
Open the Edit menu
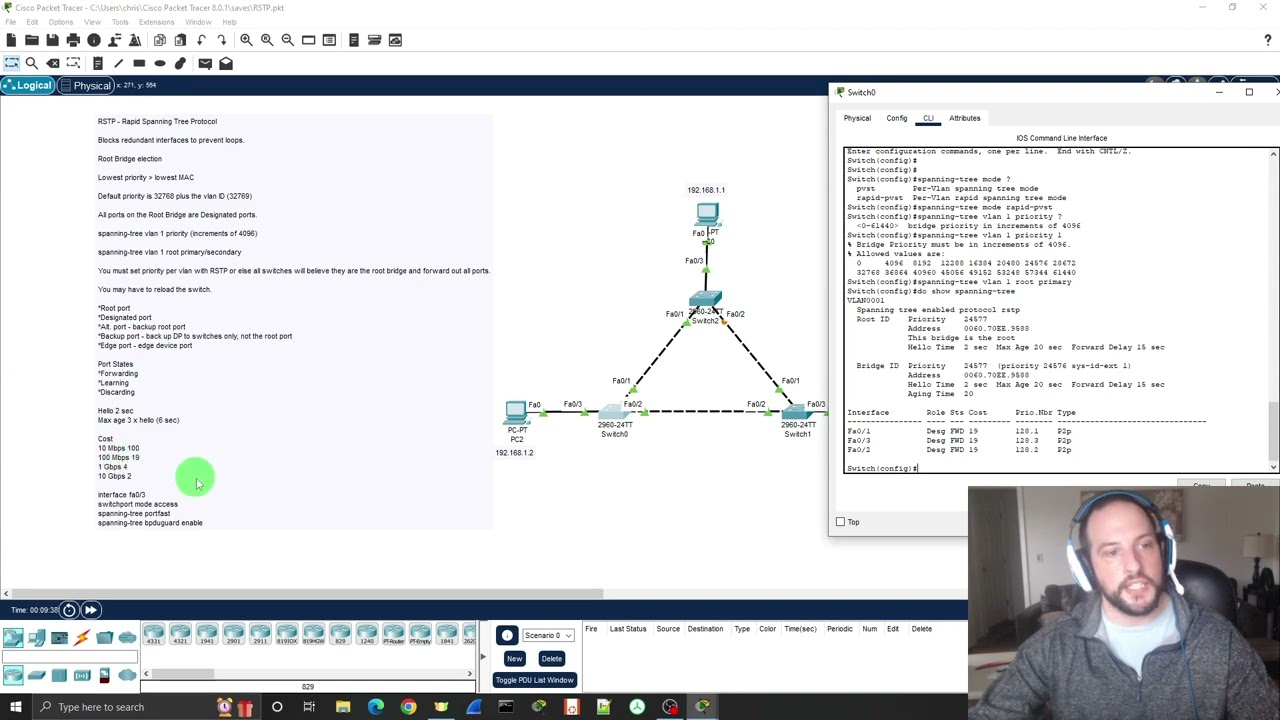32,22
